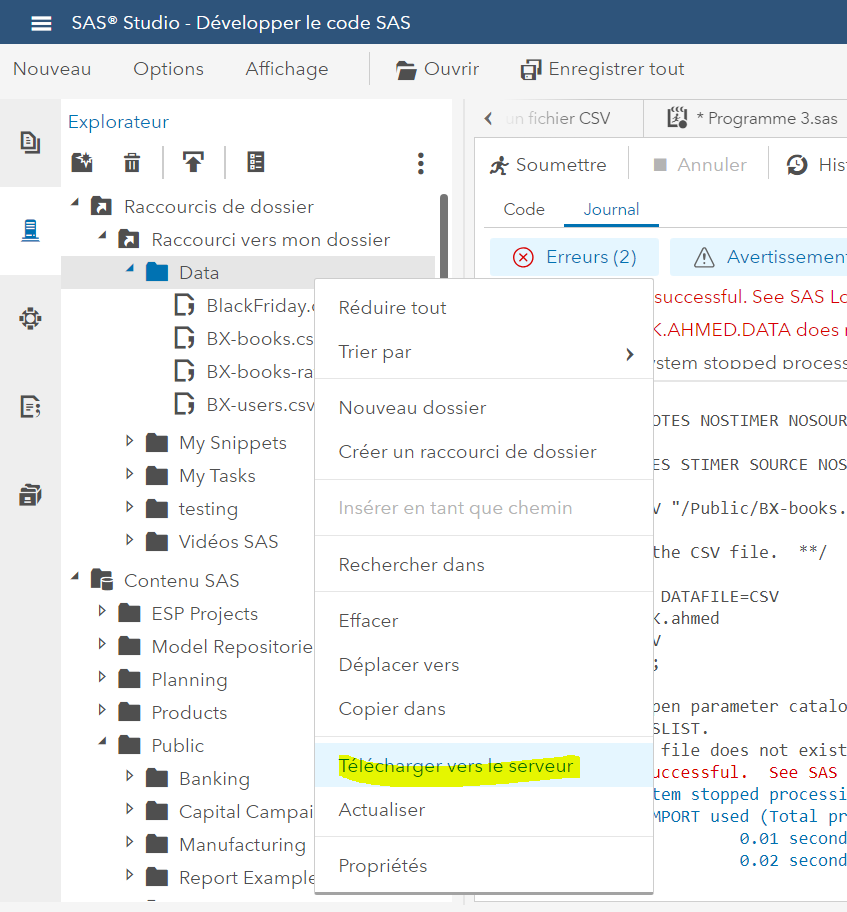Screen dimensions: 847x912
Task: Collapse Raccourcis de dossier node
Action: coord(75,203)
